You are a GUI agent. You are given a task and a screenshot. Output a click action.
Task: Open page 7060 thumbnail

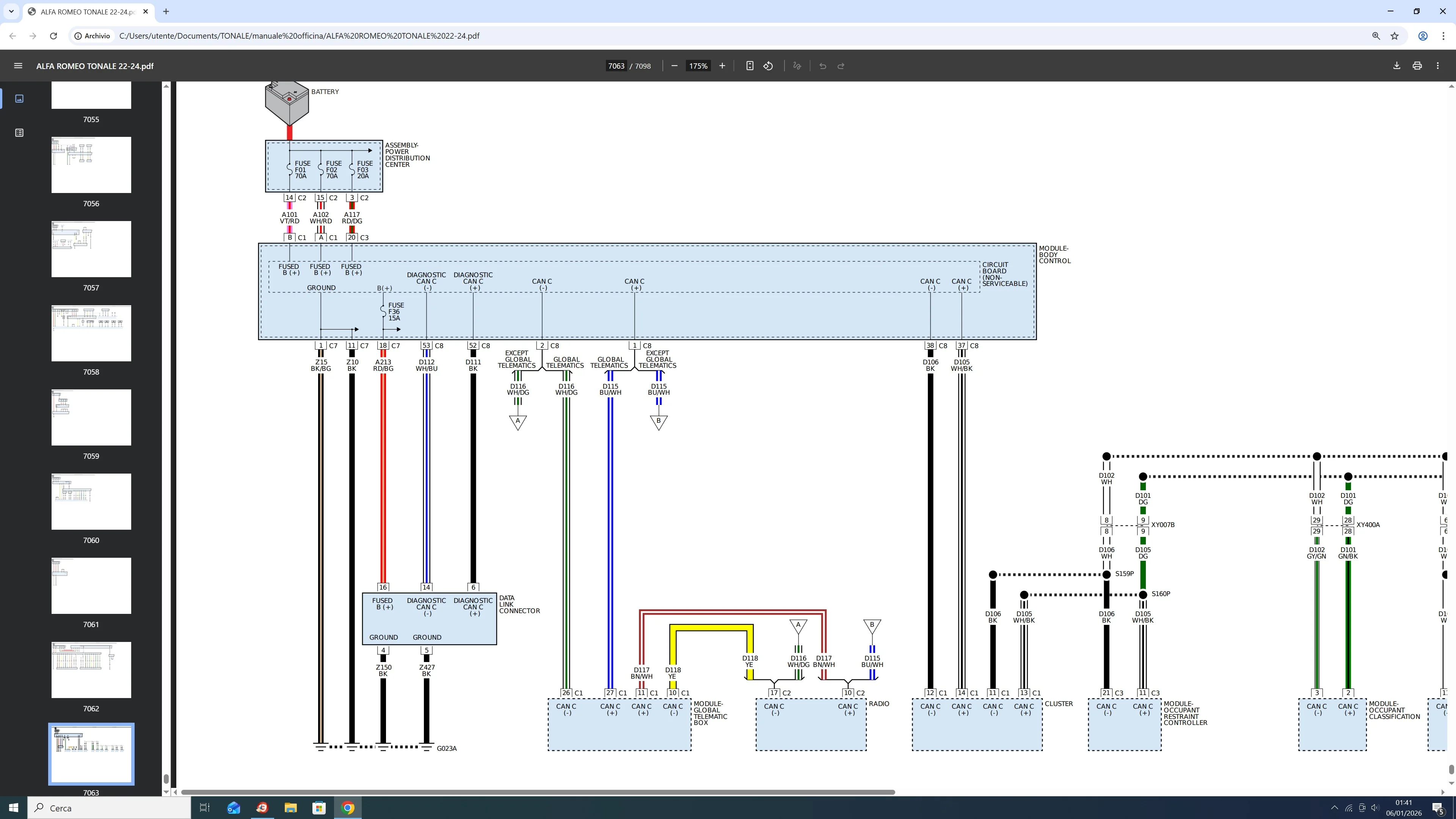pos(91,501)
